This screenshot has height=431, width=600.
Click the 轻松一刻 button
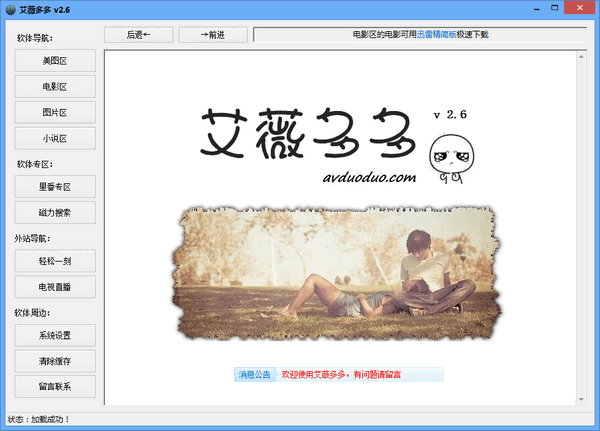55,261
